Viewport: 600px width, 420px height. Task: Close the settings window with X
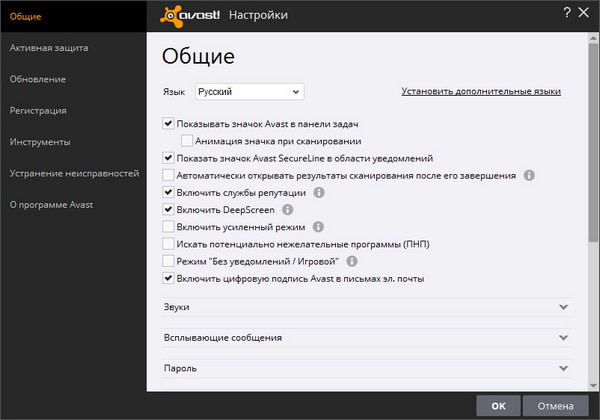point(584,13)
